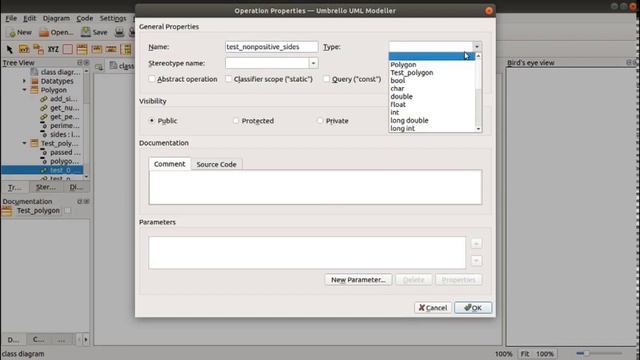The width and height of the screenshot is (640, 360).
Task: Click the Parameters list box
Action: (x=307, y=253)
